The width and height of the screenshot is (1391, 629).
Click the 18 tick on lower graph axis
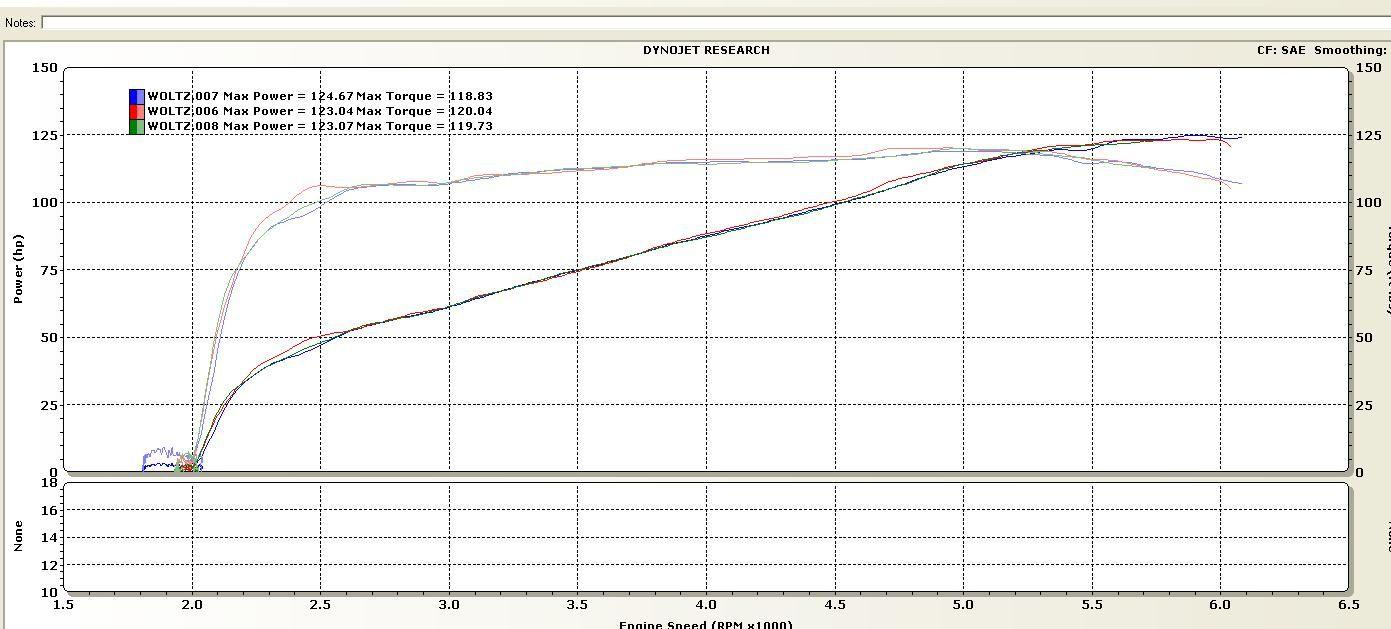pos(49,483)
